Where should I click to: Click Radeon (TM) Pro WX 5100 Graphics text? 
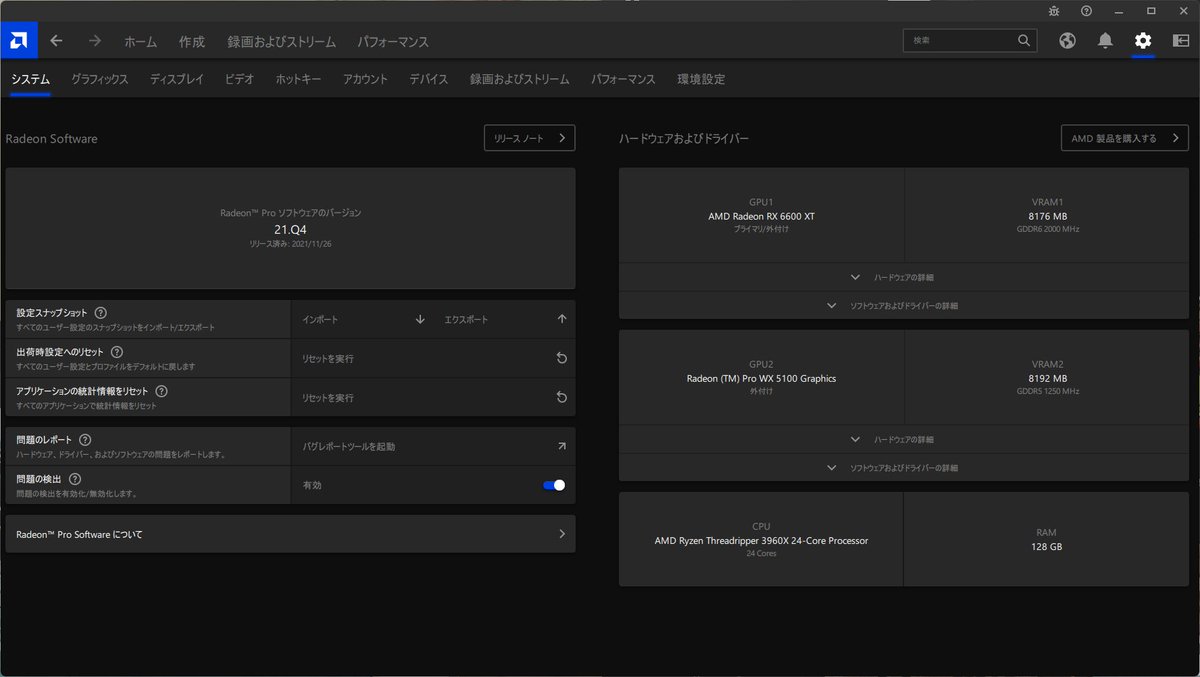click(761, 378)
